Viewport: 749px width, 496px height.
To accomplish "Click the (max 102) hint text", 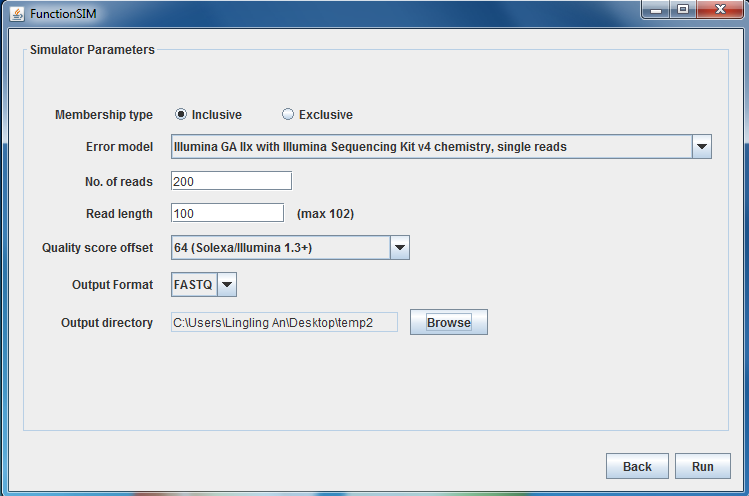I will (x=325, y=214).
